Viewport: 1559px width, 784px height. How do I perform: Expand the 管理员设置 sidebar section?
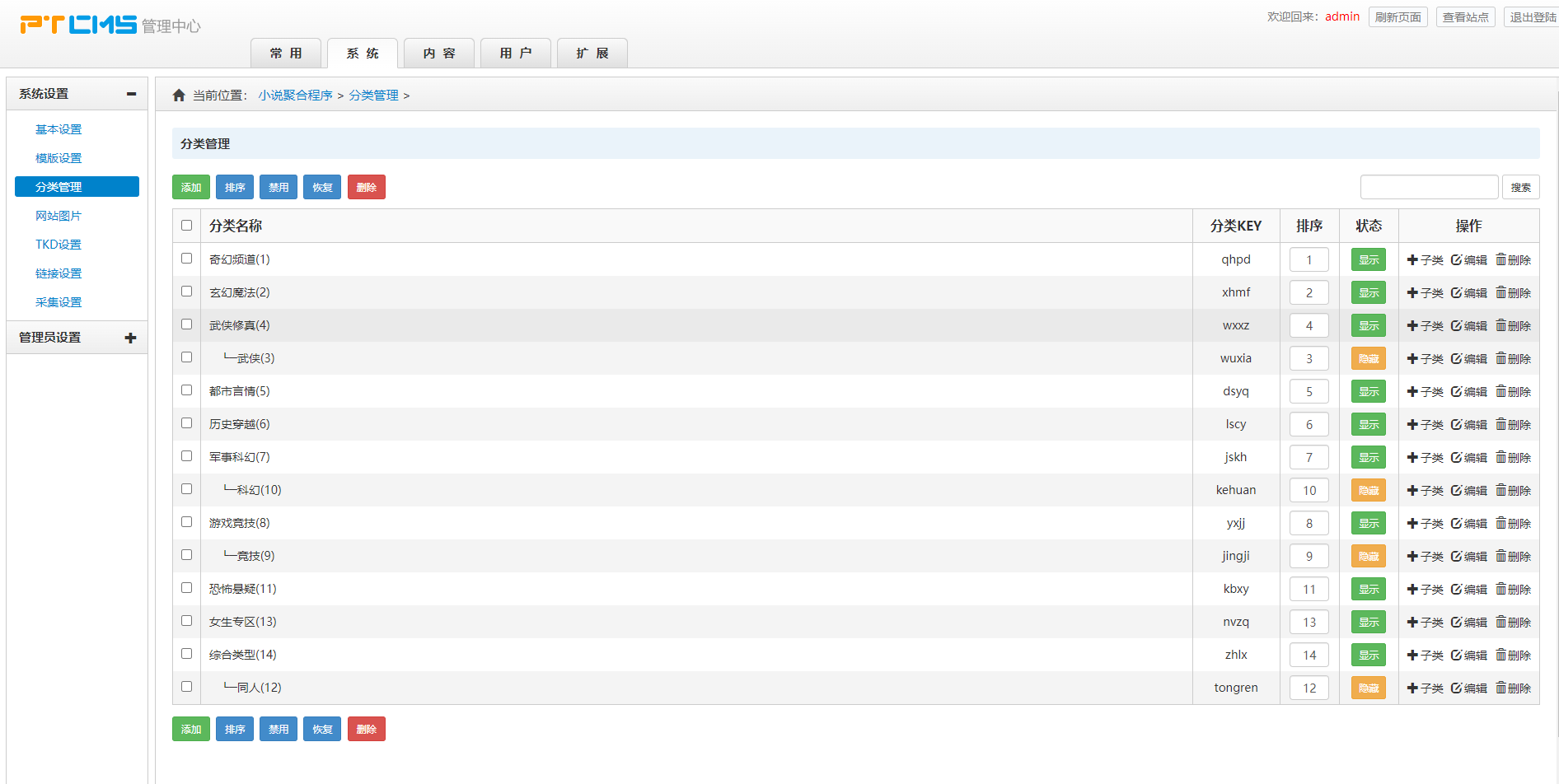pyautogui.click(x=130, y=338)
